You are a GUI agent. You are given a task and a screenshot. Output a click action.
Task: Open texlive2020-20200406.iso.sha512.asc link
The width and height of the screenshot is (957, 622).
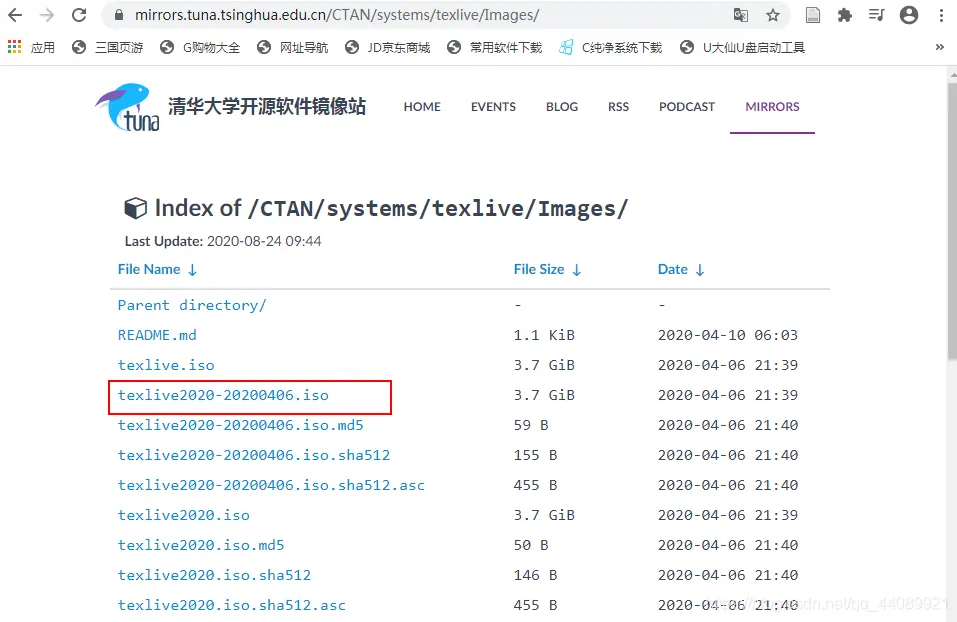[x=271, y=485]
